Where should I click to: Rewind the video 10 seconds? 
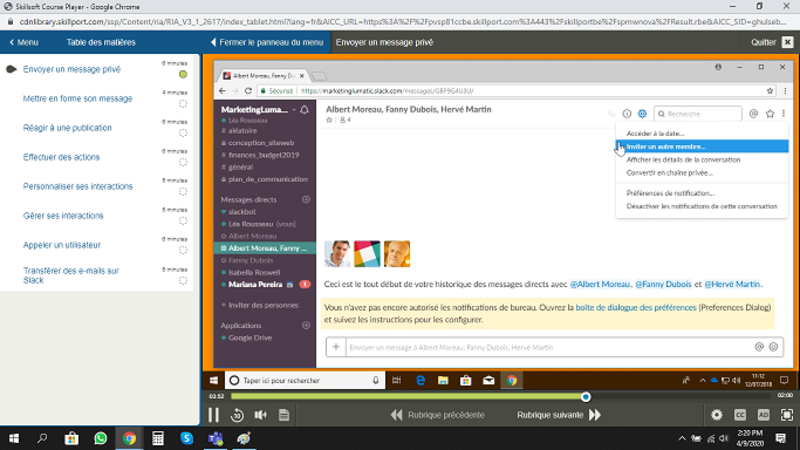(x=237, y=415)
